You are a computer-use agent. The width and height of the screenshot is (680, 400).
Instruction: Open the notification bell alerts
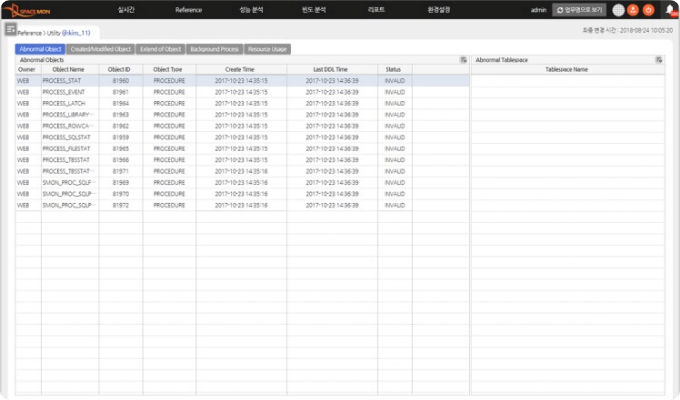669,10
